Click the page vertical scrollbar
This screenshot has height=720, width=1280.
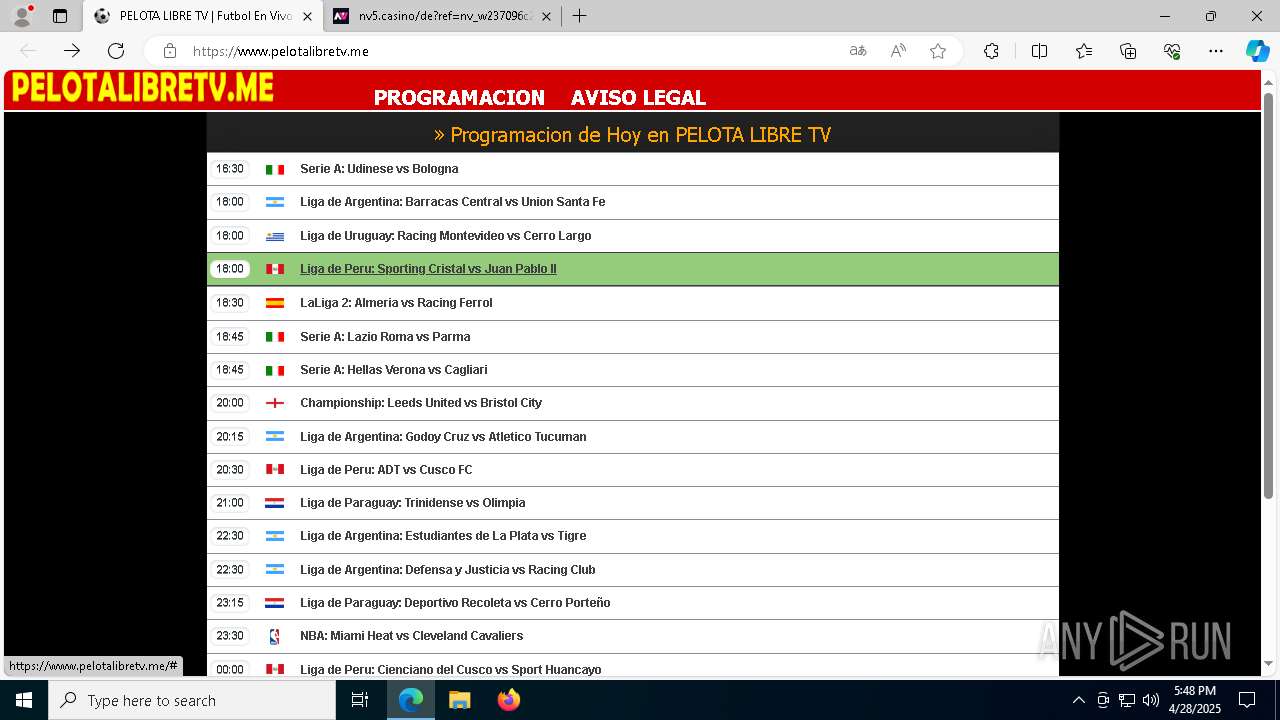tap(1269, 295)
